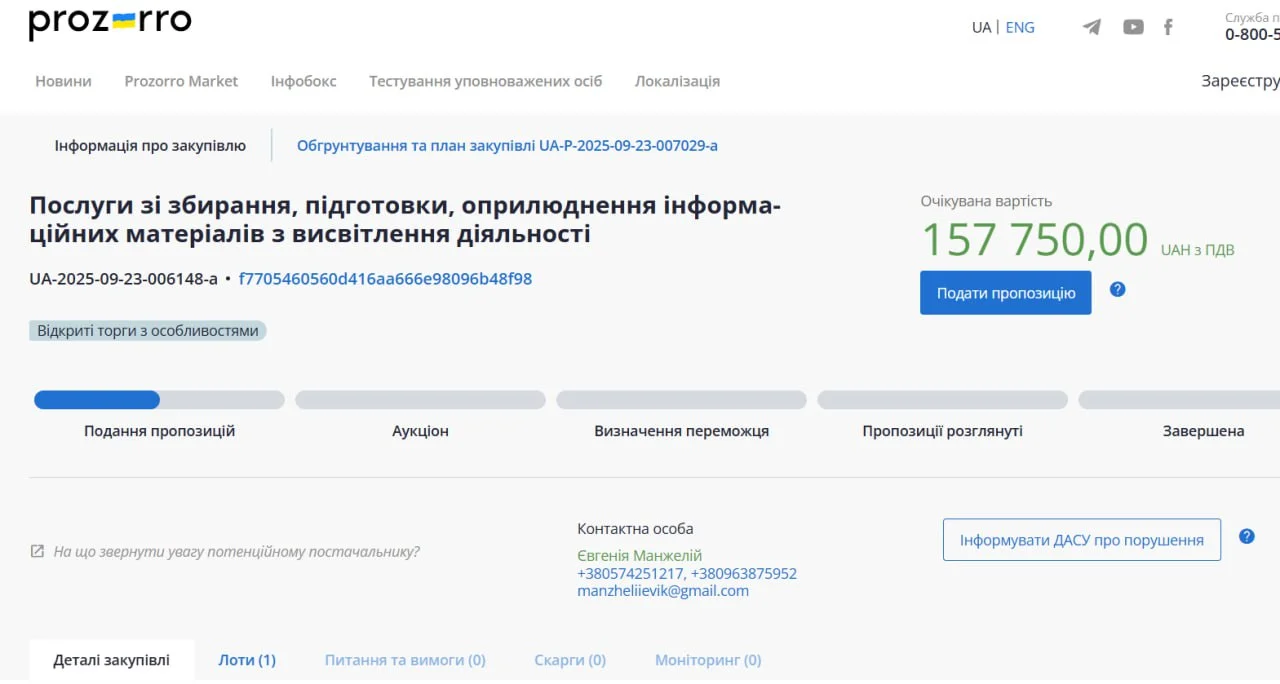Click help icon beside Подати пропозицію

1118,290
